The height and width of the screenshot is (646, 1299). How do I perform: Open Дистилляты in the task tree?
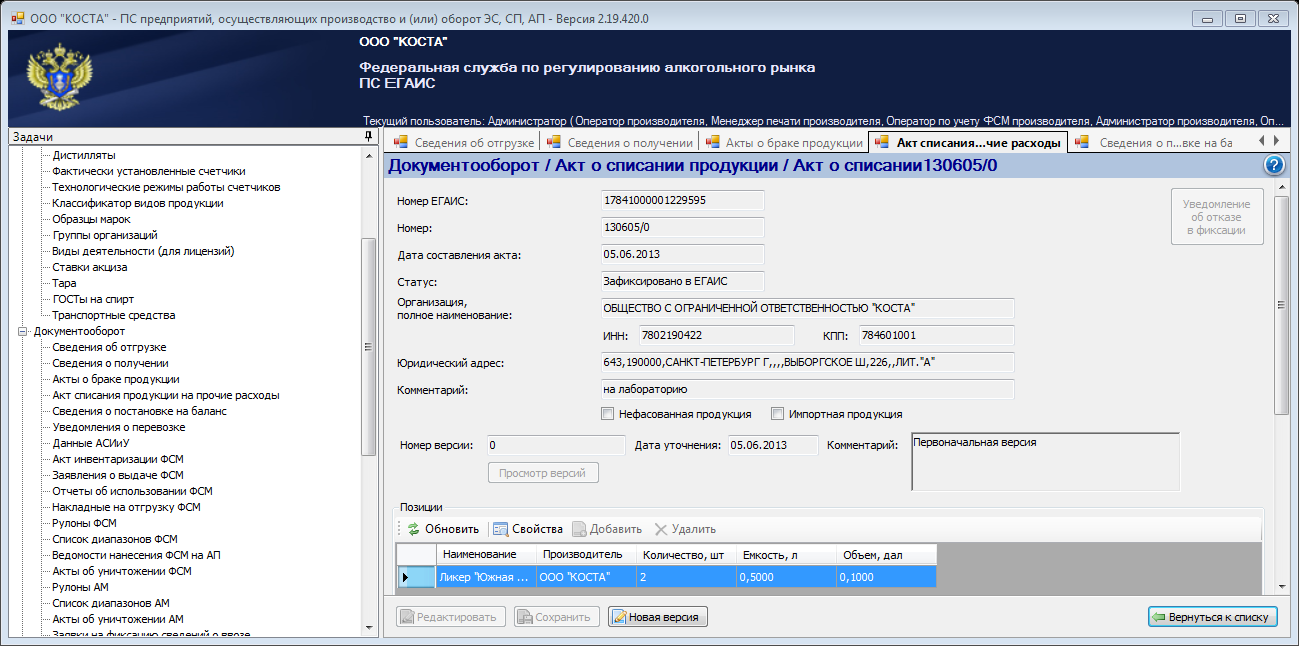[x=84, y=155]
